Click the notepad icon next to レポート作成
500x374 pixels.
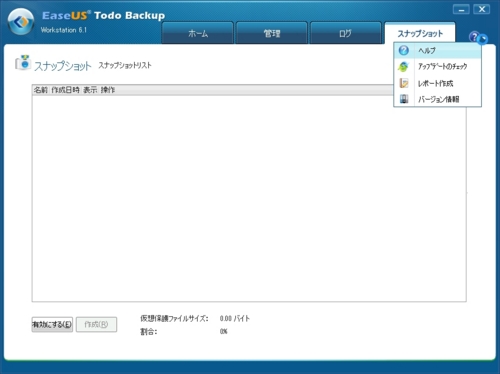[x=404, y=83]
